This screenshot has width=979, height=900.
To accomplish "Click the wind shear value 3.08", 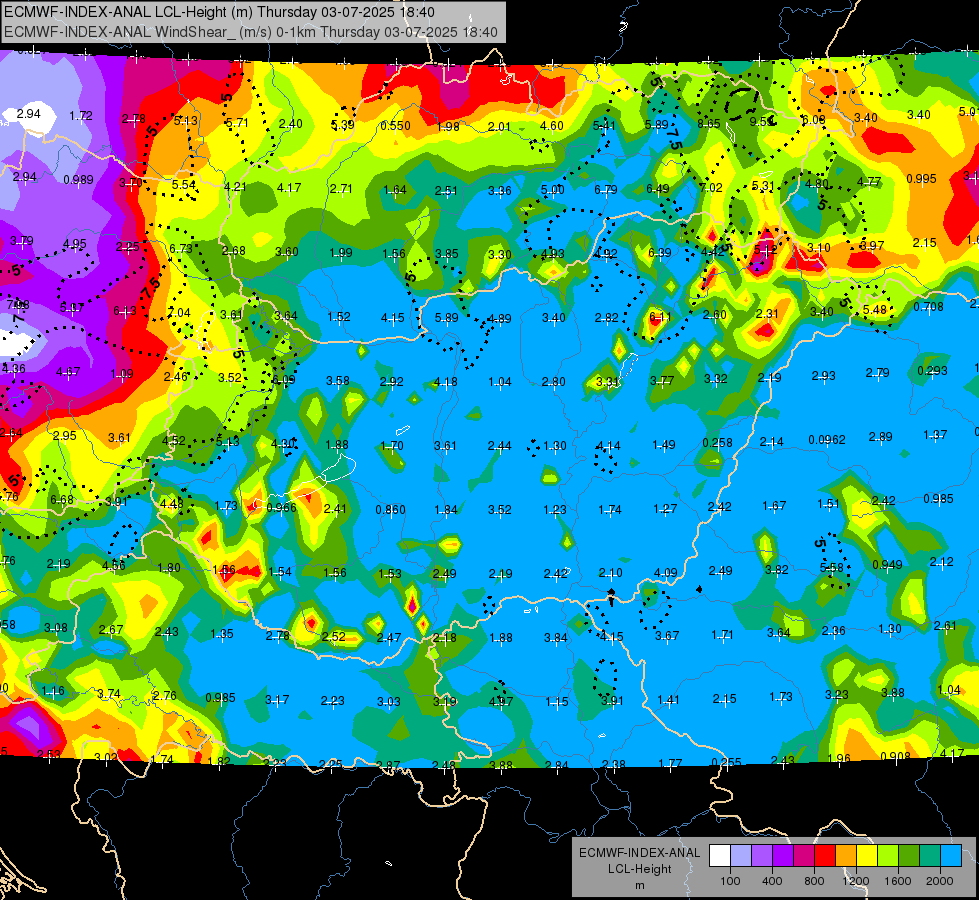I will click(56, 627).
